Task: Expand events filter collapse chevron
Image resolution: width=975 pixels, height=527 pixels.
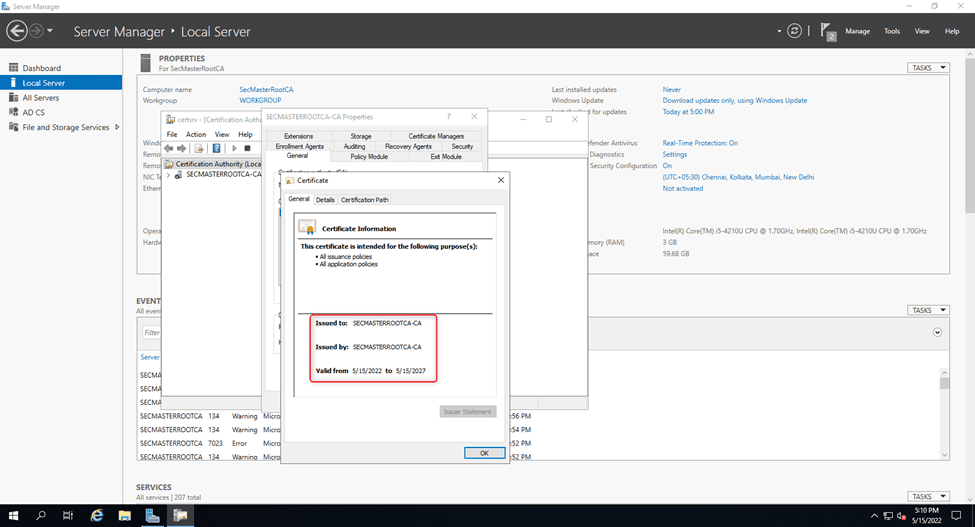Action: (937, 332)
